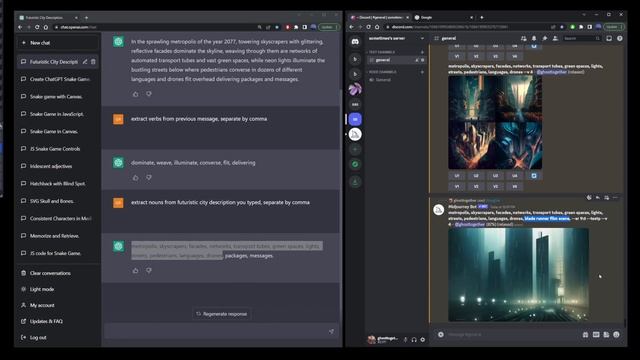640x360 pixels.
Task: Open Pinned Messages in Discord header
Action: [x=544, y=38]
